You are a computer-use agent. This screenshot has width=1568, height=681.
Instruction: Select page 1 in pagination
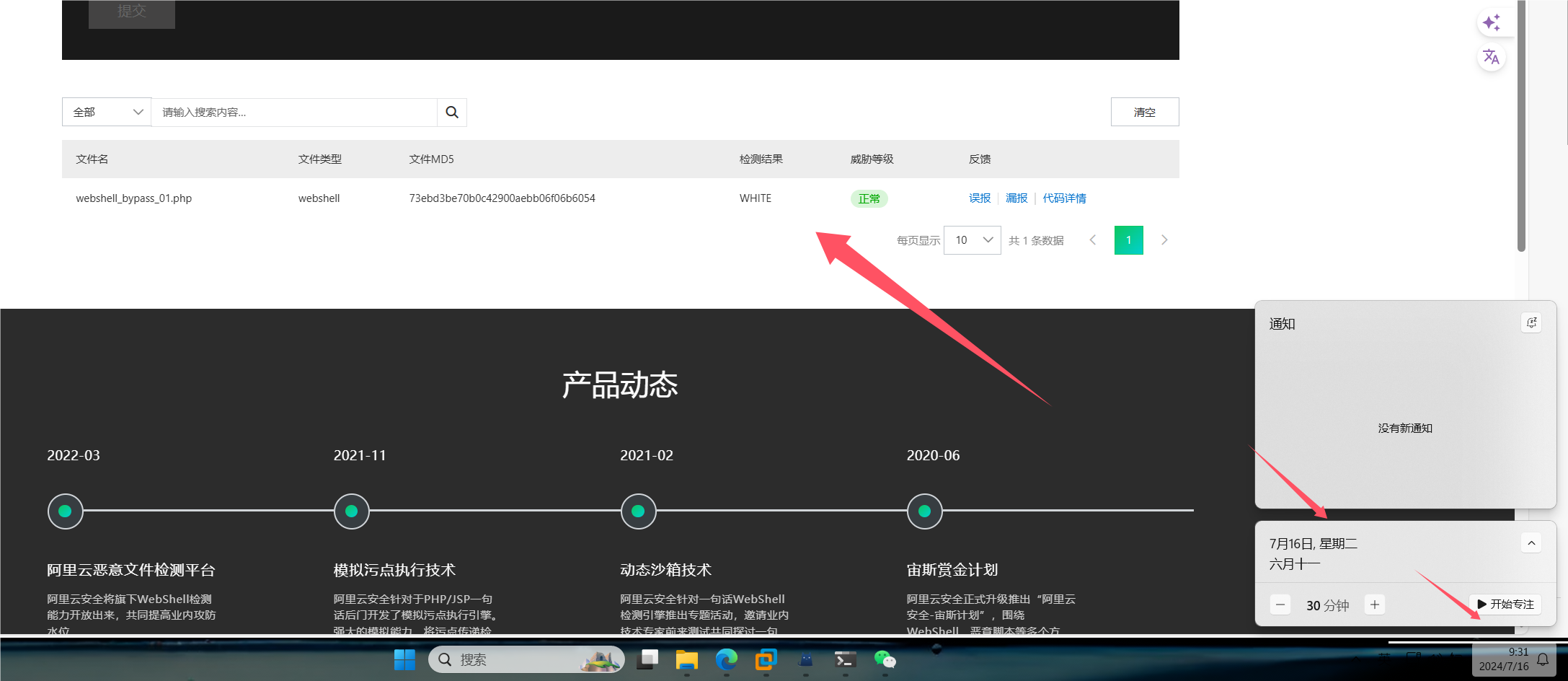click(x=1129, y=240)
